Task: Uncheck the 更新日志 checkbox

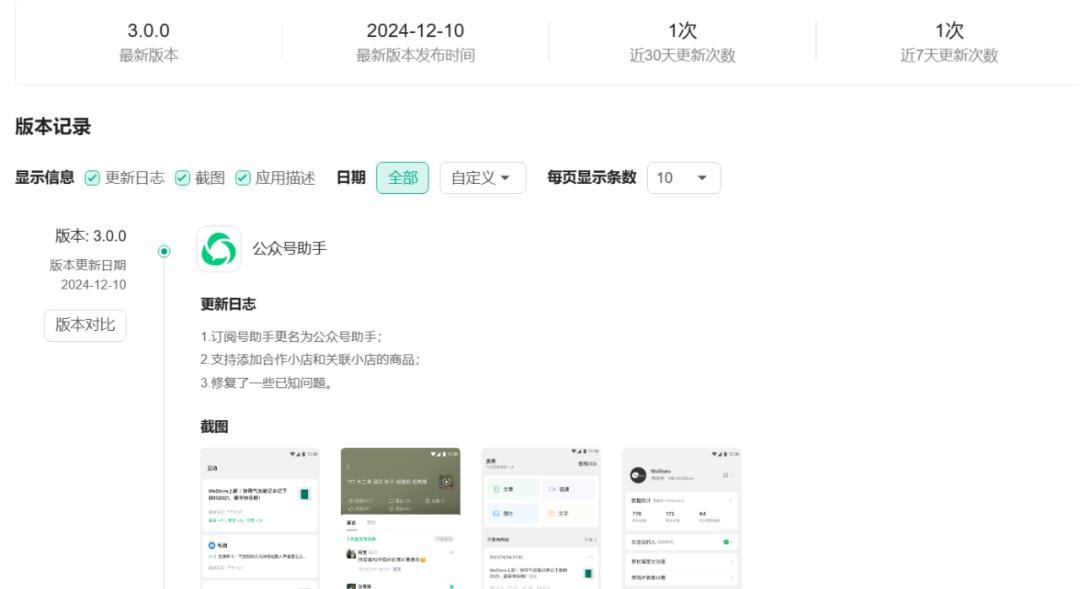Action: [x=92, y=178]
